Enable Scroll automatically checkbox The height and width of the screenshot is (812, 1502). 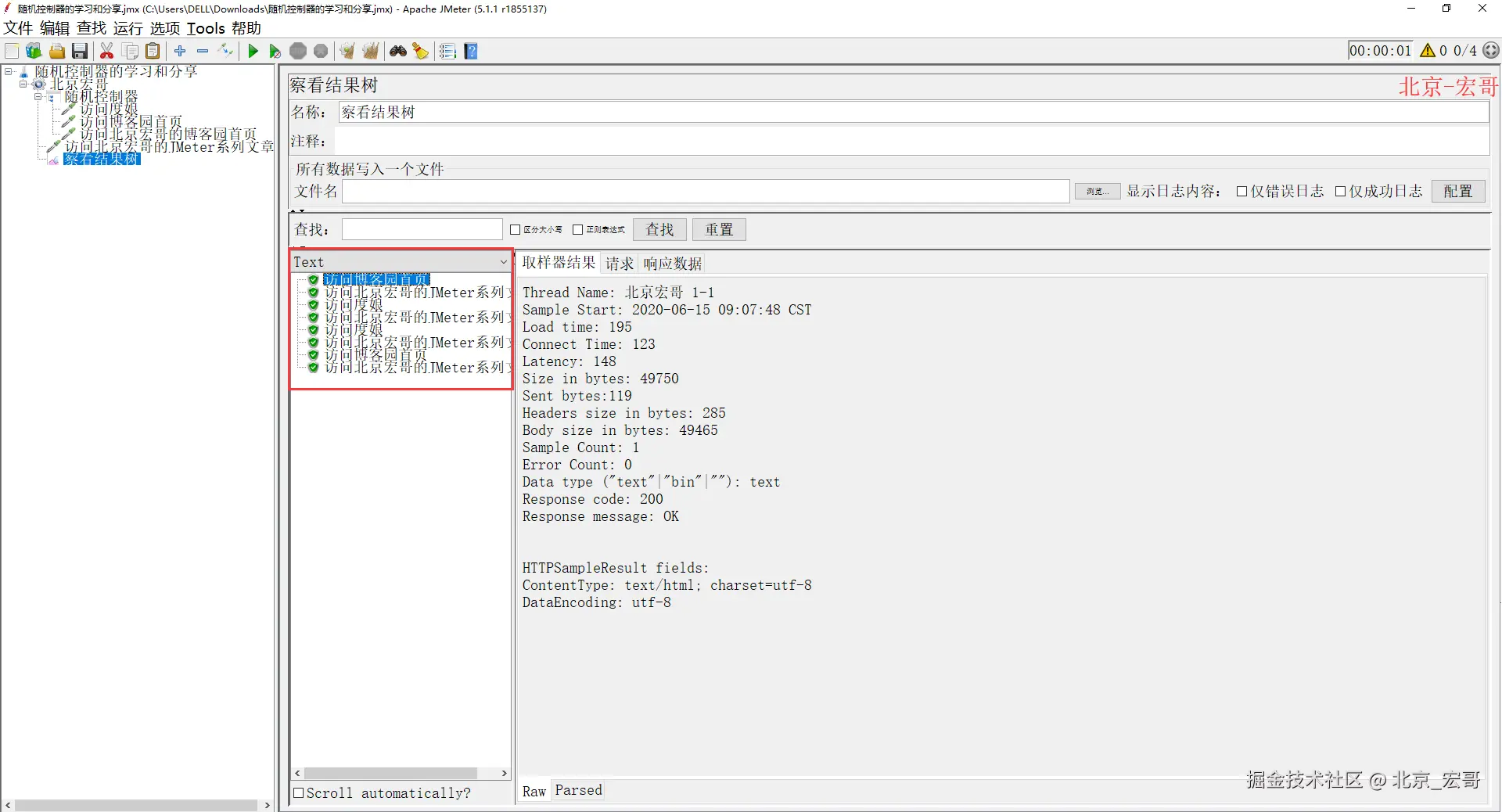coord(298,792)
